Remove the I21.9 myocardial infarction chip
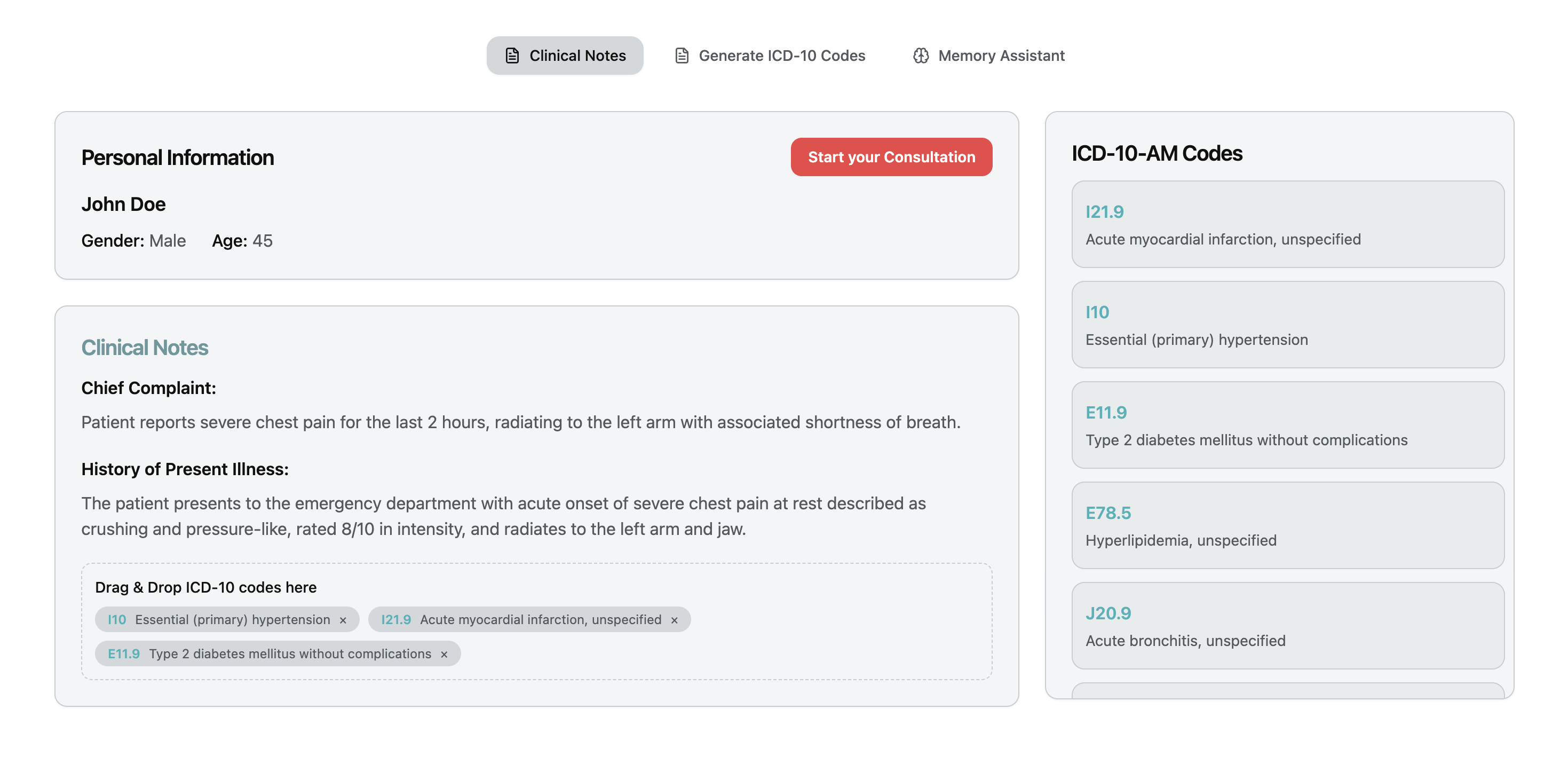This screenshot has height=772, width=1568. [x=674, y=620]
